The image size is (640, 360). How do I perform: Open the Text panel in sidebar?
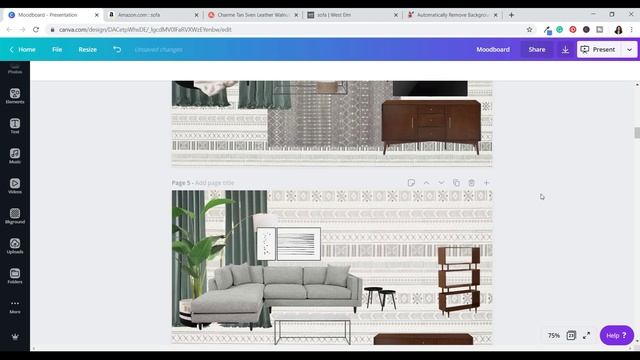[15, 126]
